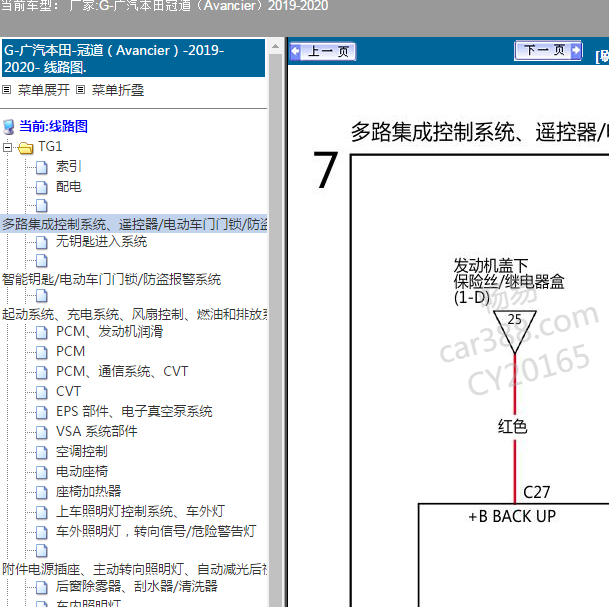This screenshot has width=609, height=607.
Task: Click the 红色 wire color label
Action: coord(513,426)
